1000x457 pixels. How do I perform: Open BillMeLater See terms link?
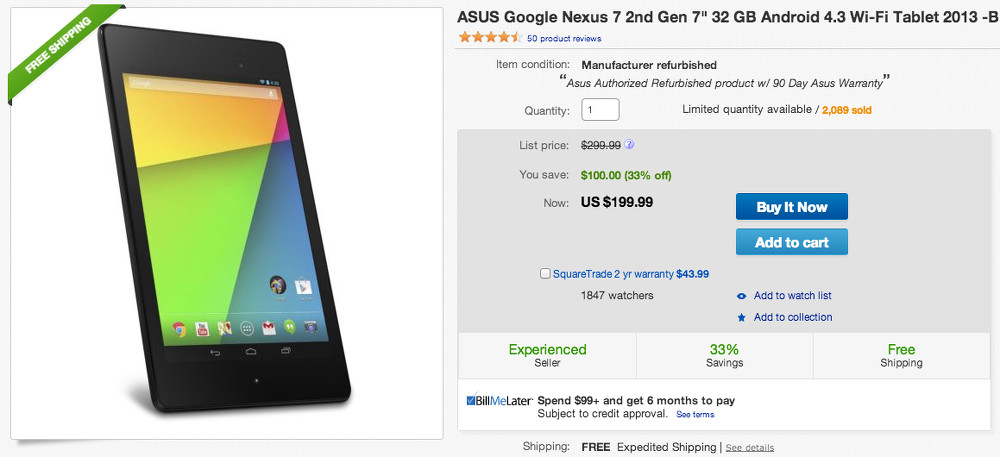point(695,414)
